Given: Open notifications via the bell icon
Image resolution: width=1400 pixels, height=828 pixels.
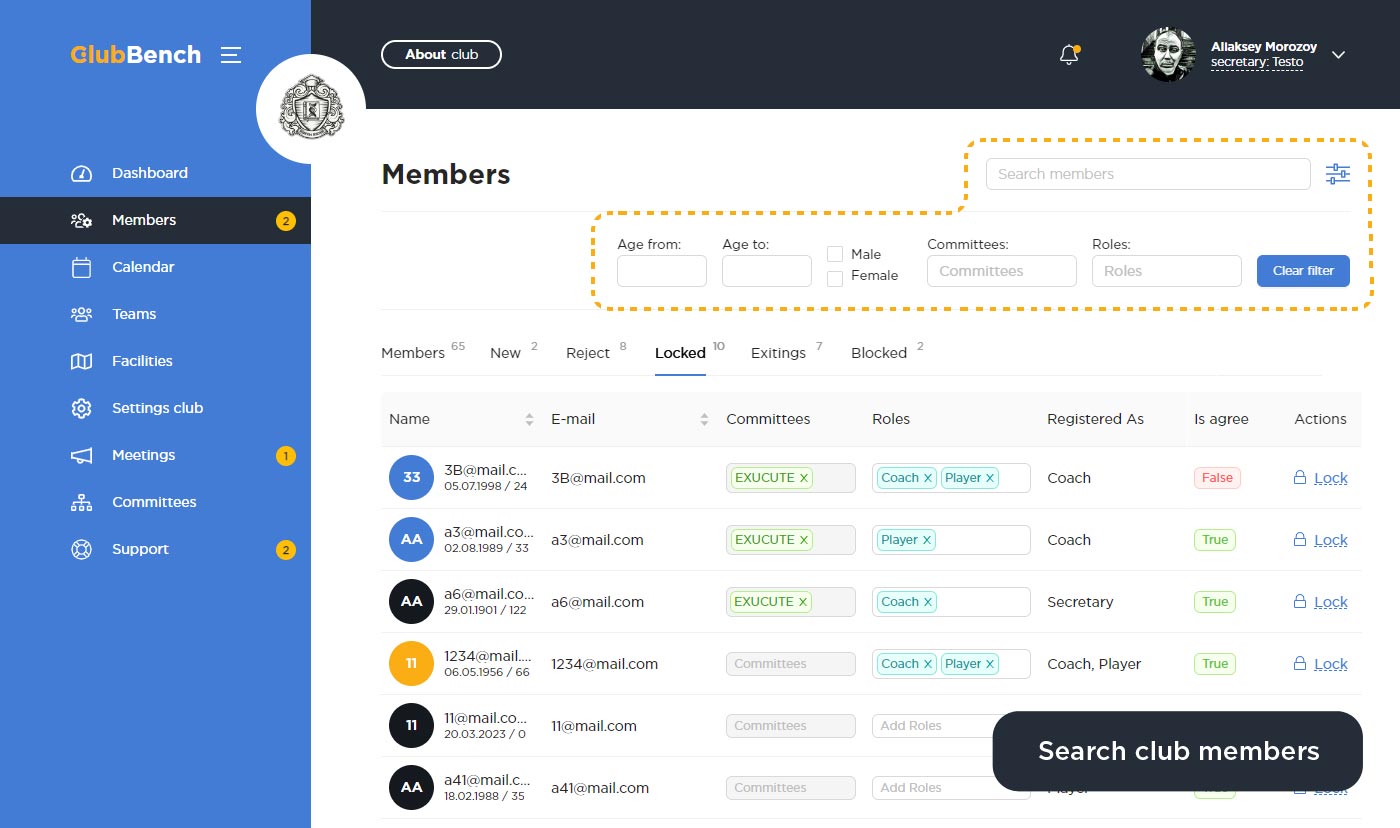Looking at the screenshot, I should pos(1069,55).
